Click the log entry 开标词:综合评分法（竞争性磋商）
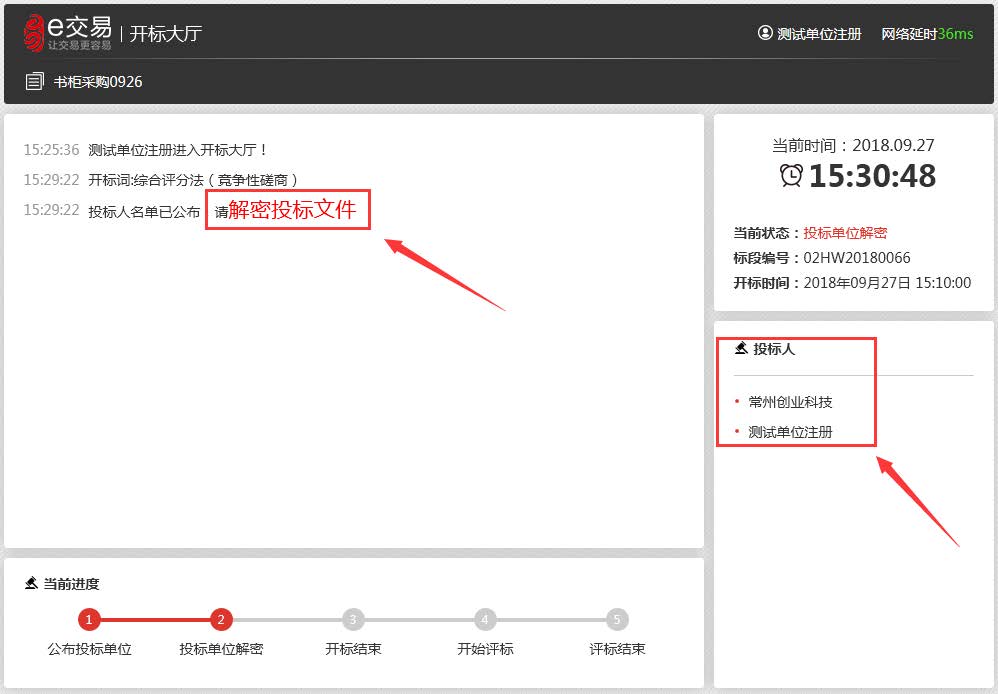The image size is (998, 694). [193, 180]
